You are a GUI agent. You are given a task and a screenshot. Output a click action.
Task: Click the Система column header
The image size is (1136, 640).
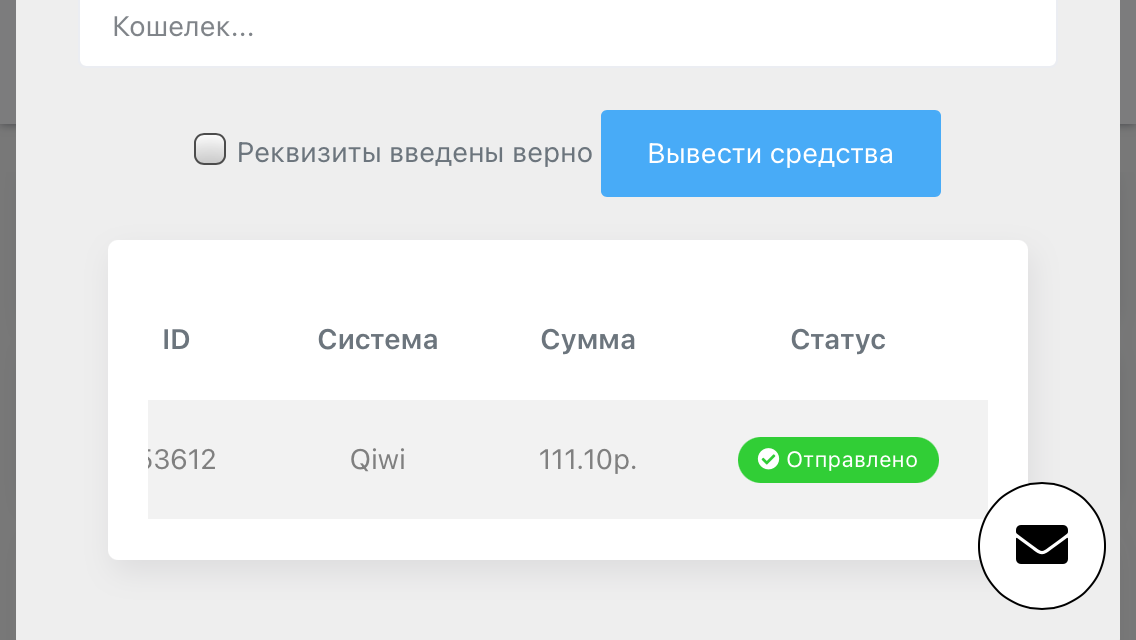[377, 339]
